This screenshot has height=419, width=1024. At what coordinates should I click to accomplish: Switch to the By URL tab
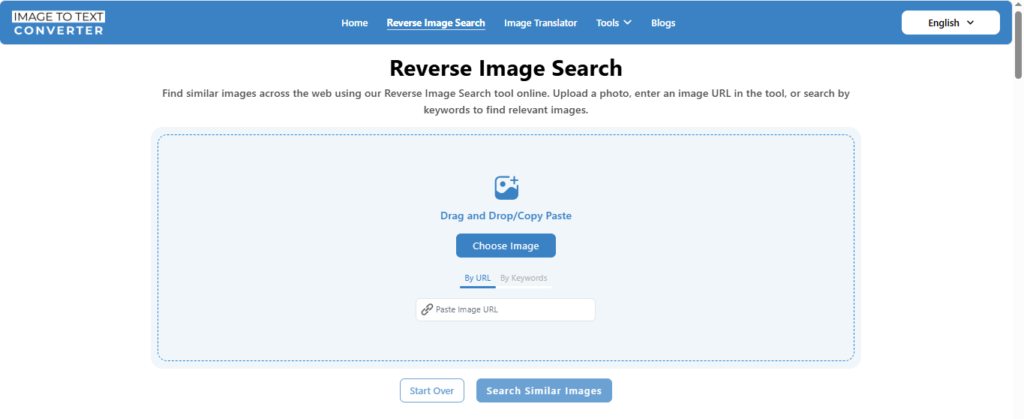point(476,278)
